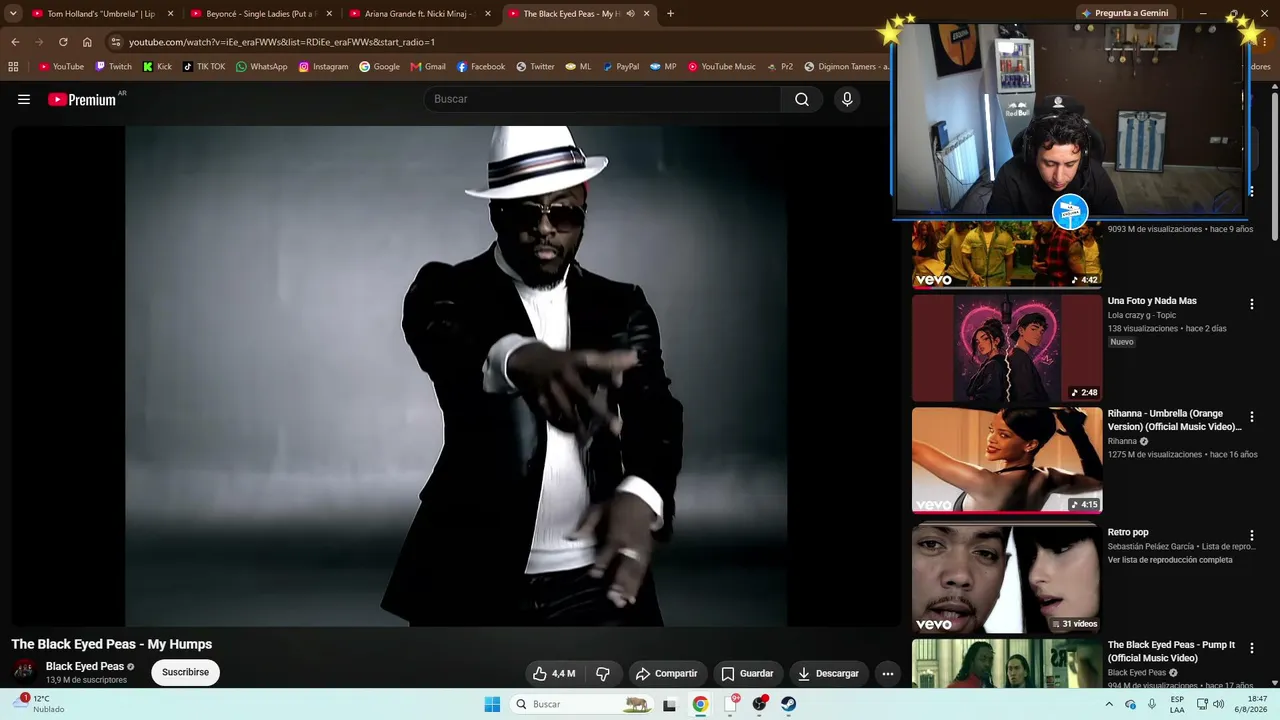Open options menu for Retro pop playlist
Screen dimensions: 1280x720
tap(1251, 536)
